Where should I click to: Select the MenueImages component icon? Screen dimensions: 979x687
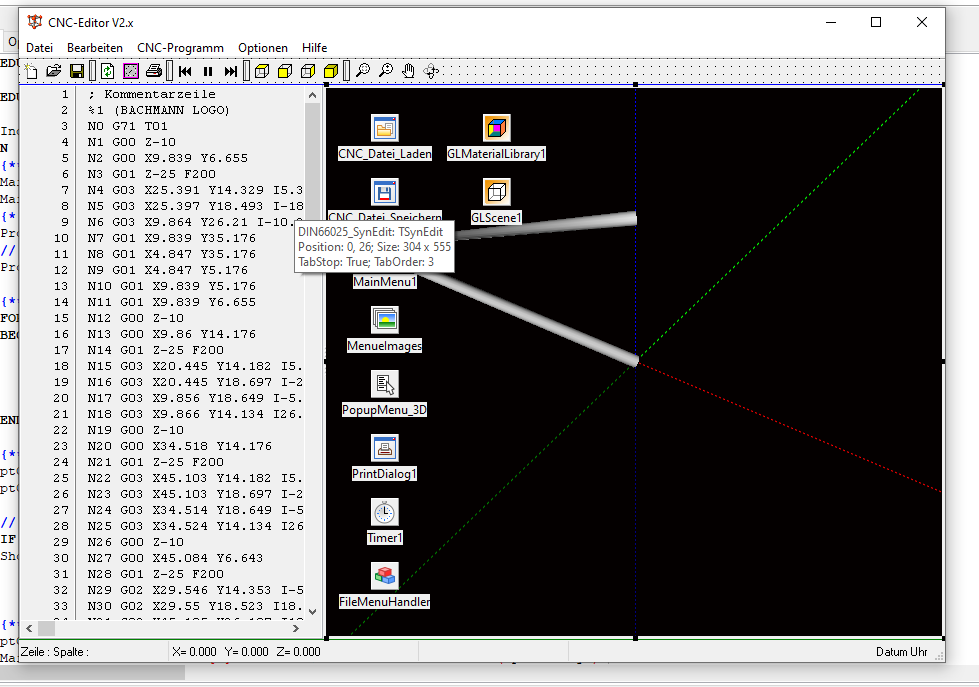coord(385,320)
